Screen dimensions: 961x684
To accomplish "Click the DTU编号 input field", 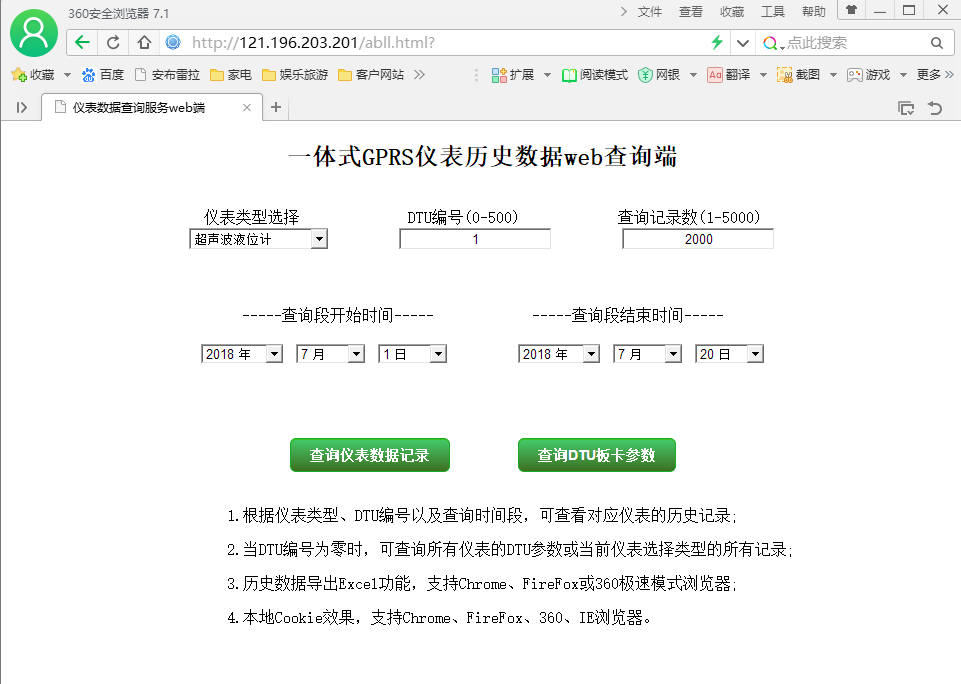I will pyautogui.click(x=475, y=239).
